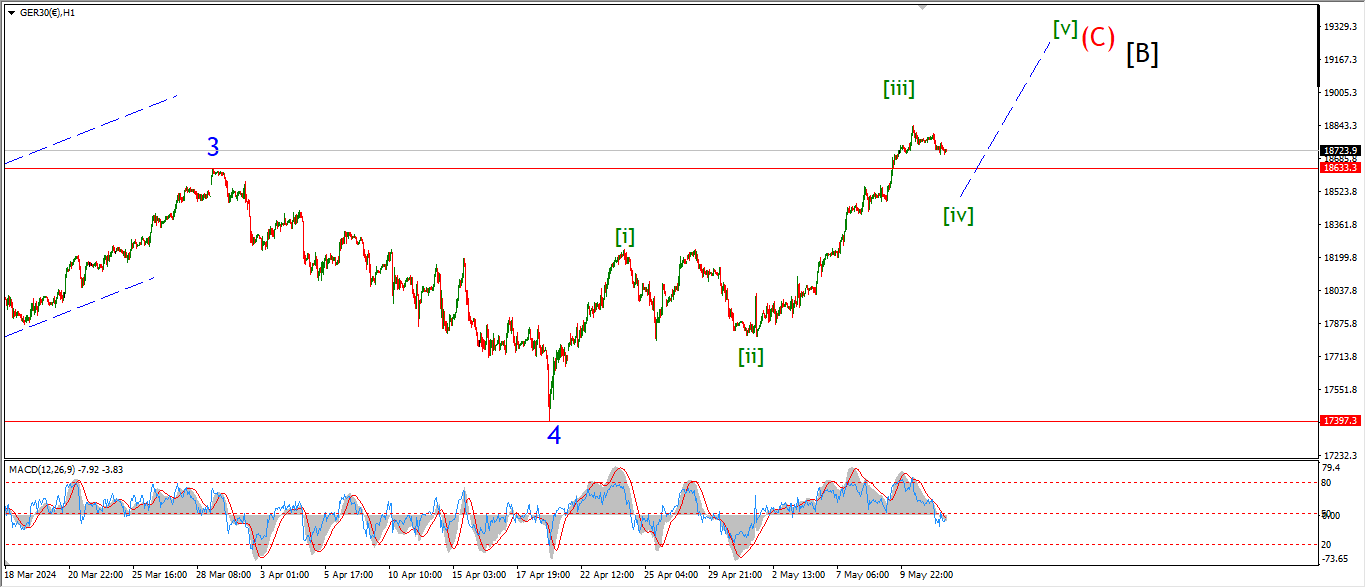Select the green [i] wave label
This screenshot has width=1366, height=588.
pos(624,237)
